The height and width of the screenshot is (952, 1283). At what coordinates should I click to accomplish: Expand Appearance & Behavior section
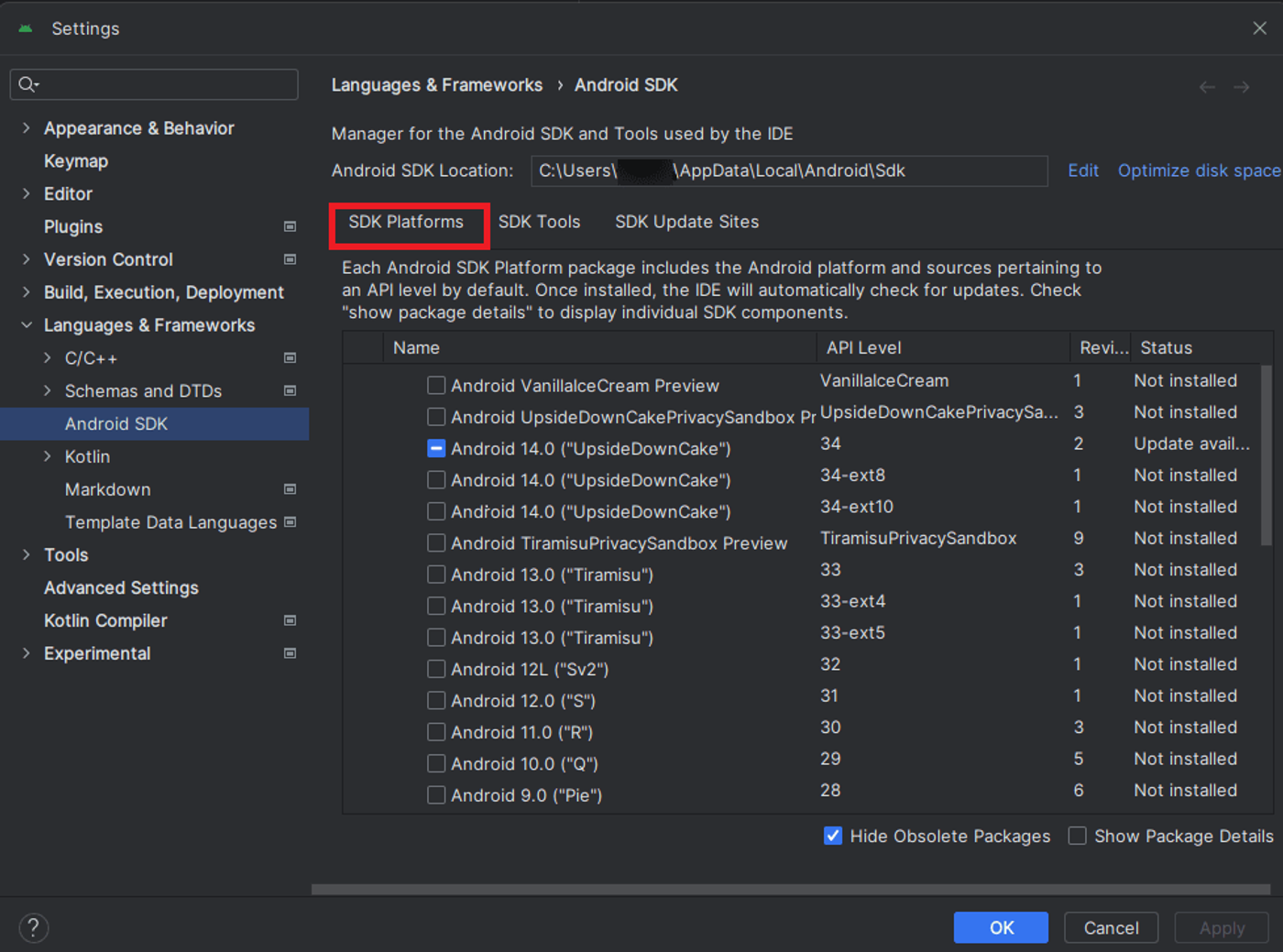tap(26, 128)
